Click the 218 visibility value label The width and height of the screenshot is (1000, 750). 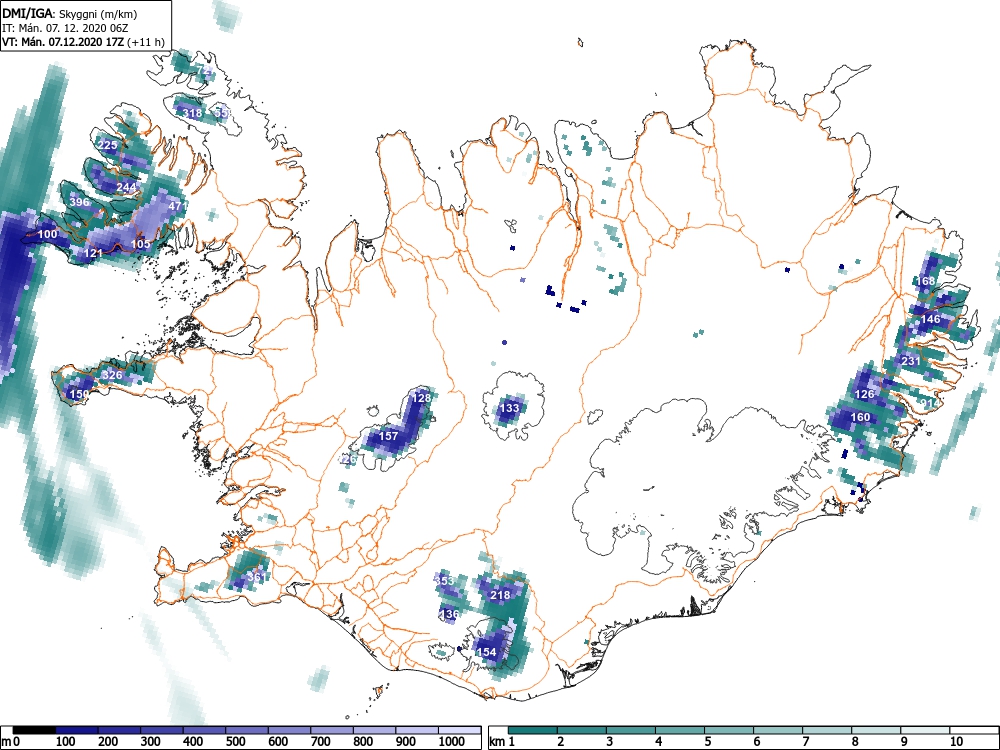500,595
